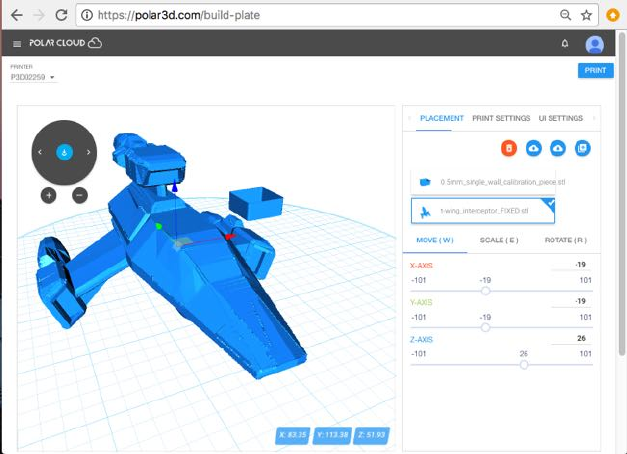The image size is (627, 454).
Task: Zoom in with the plus button
Action: point(49,195)
